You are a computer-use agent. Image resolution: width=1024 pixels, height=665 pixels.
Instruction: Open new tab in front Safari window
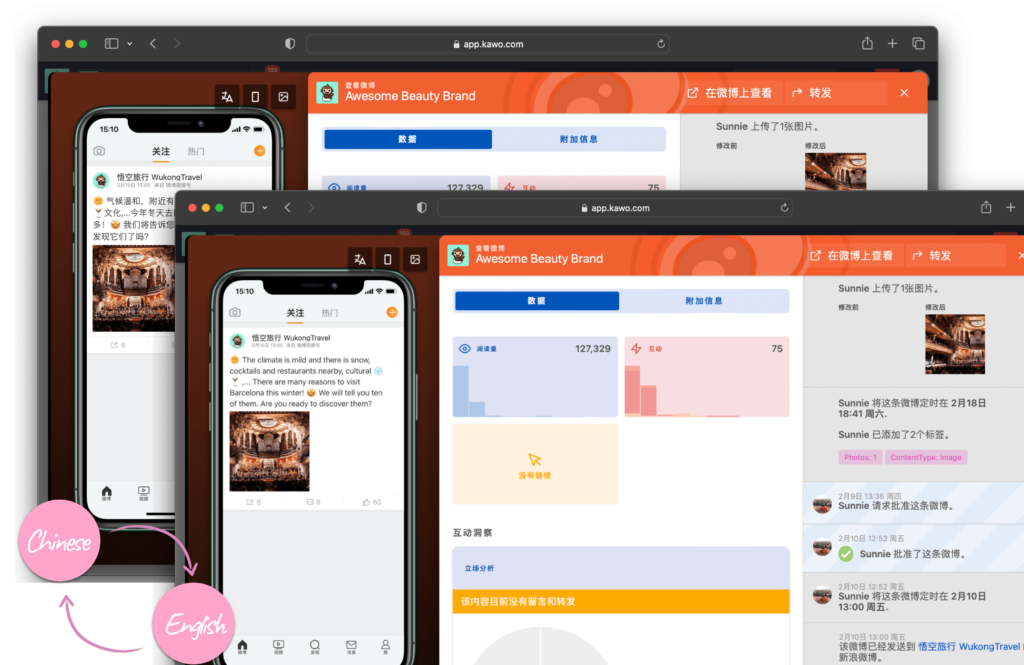[1010, 208]
